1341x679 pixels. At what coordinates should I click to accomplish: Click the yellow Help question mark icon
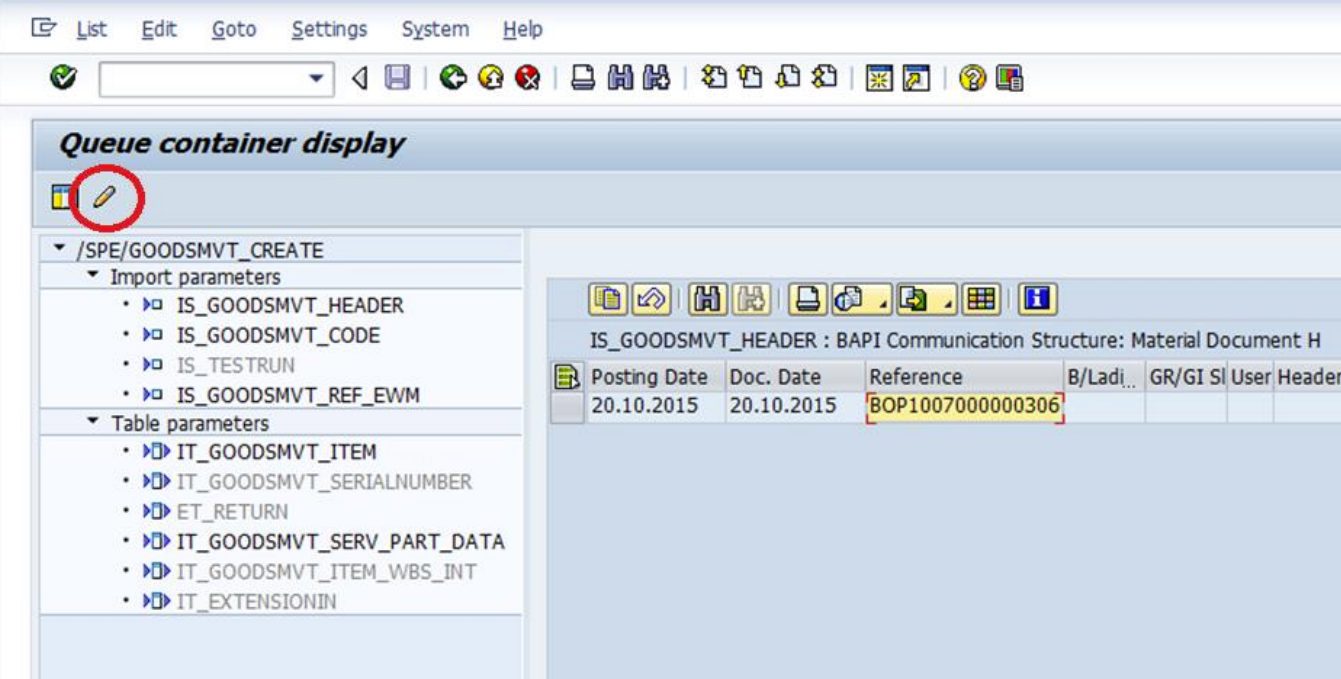pyautogui.click(x=971, y=78)
